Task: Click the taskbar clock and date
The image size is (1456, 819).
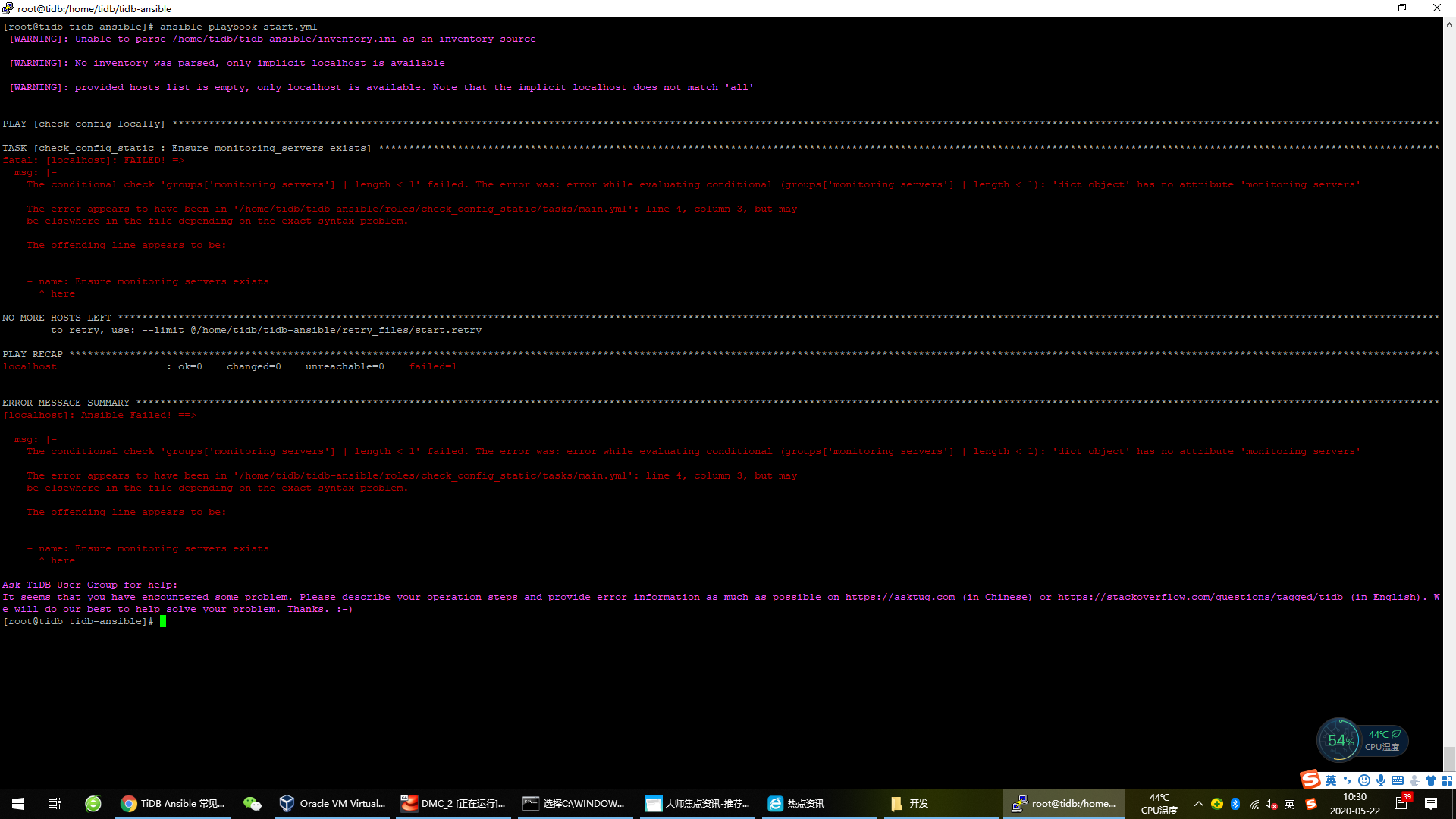Action: click(x=1354, y=804)
